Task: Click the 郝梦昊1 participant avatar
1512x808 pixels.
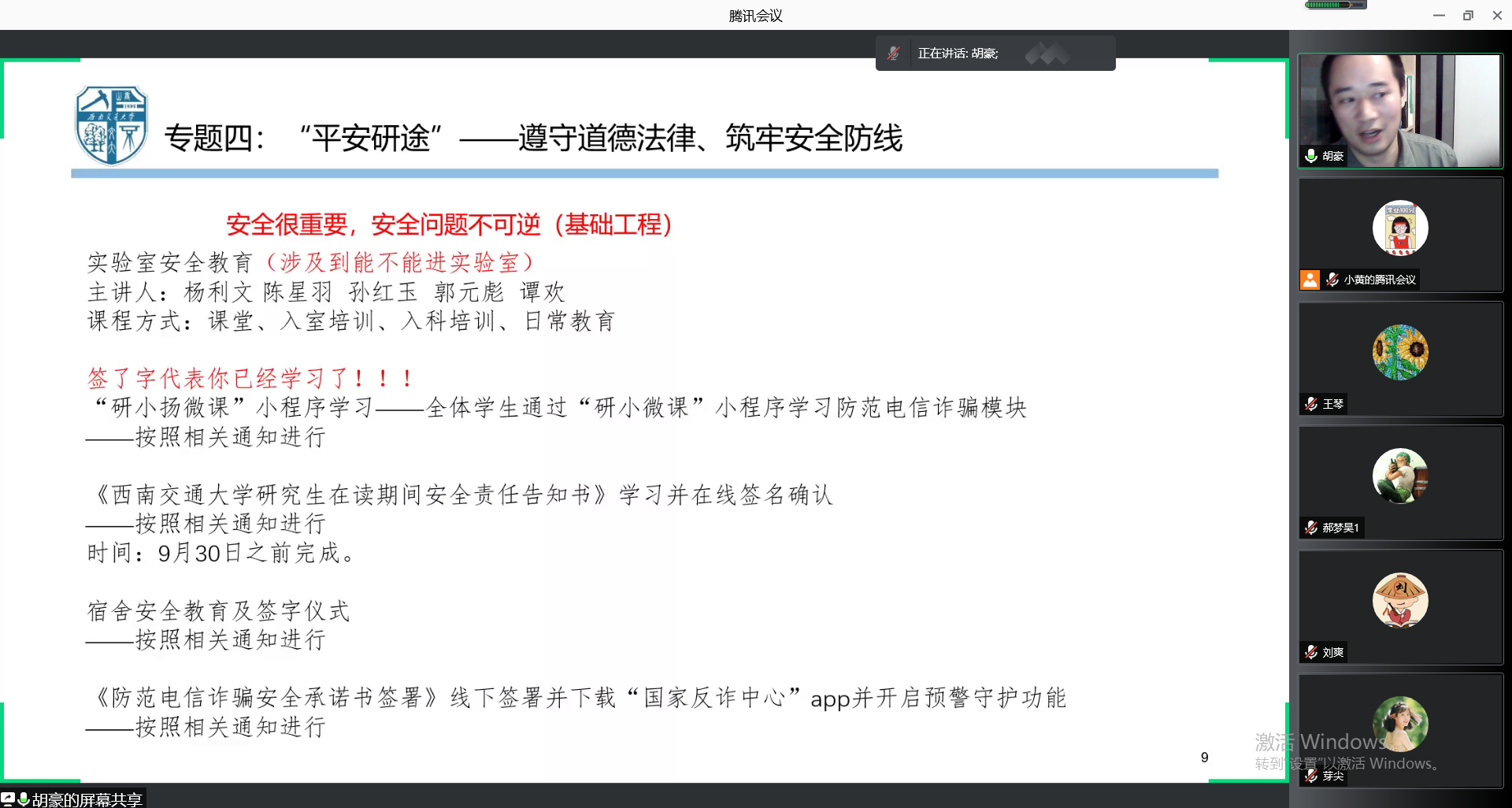Action: point(1400,476)
